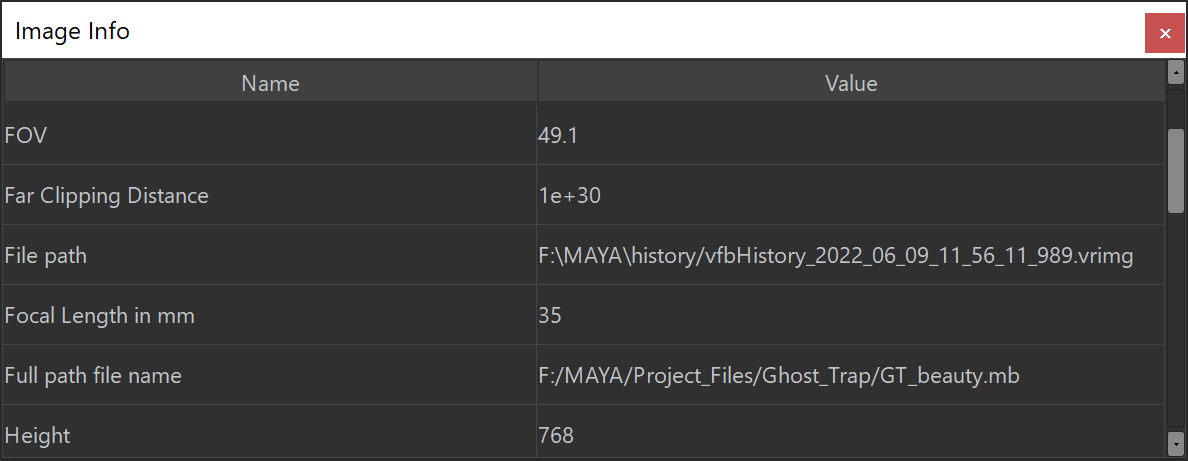Select the Height row label
This screenshot has height=461, width=1188.
(38, 435)
